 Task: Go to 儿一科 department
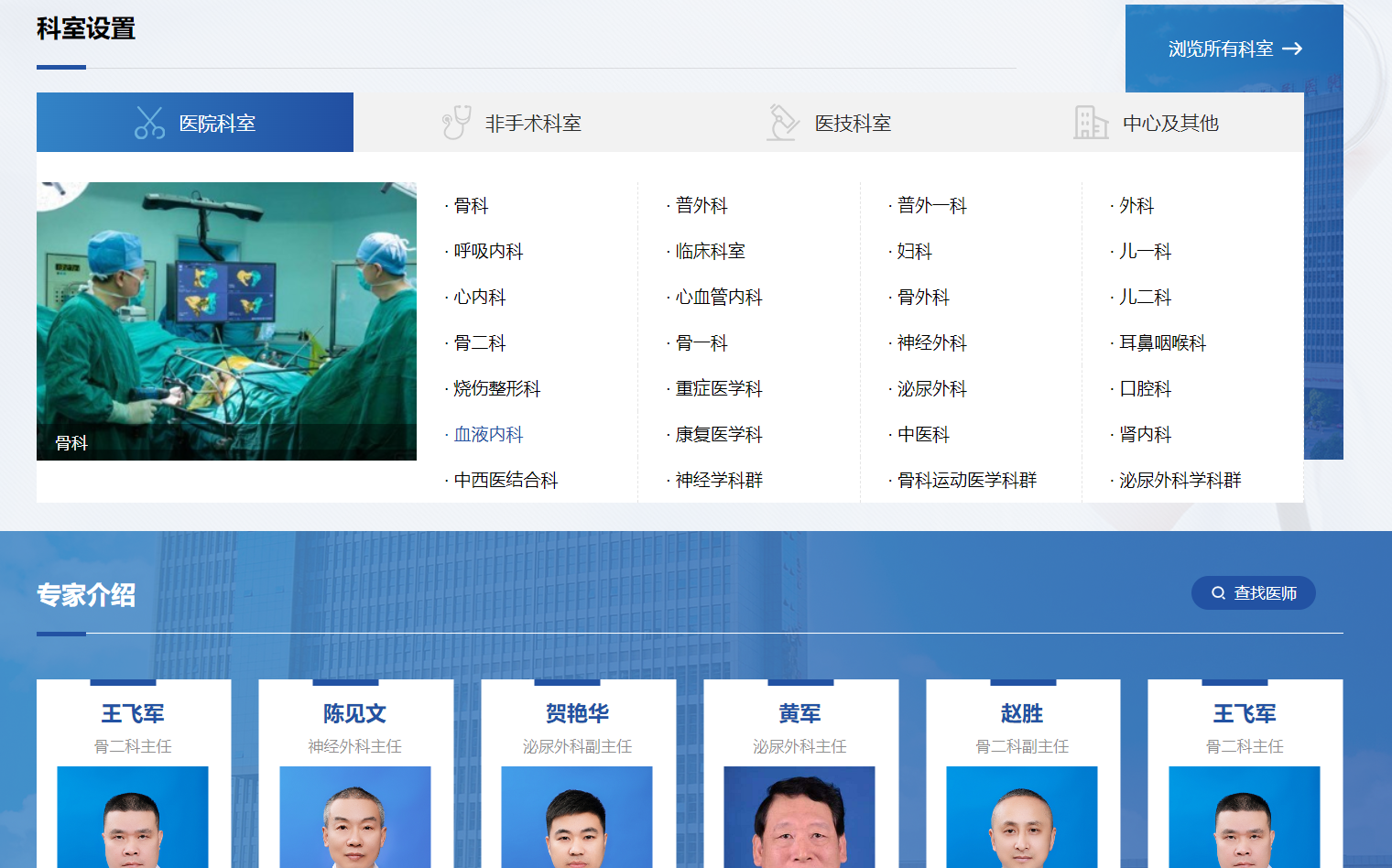click(x=1146, y=252)
